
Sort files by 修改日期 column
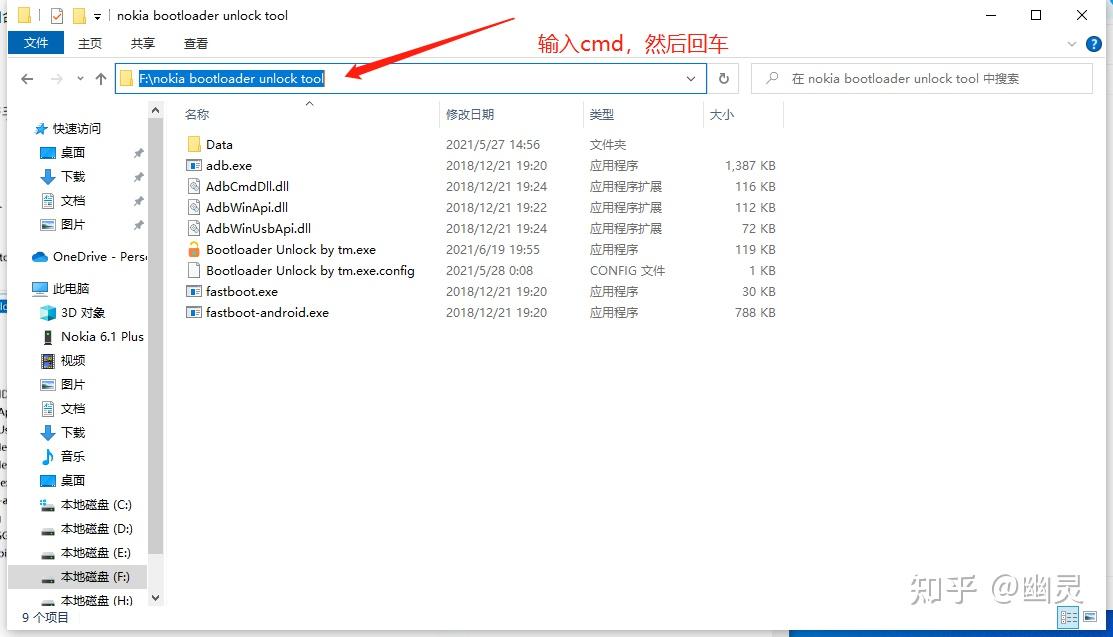[470, 114]
